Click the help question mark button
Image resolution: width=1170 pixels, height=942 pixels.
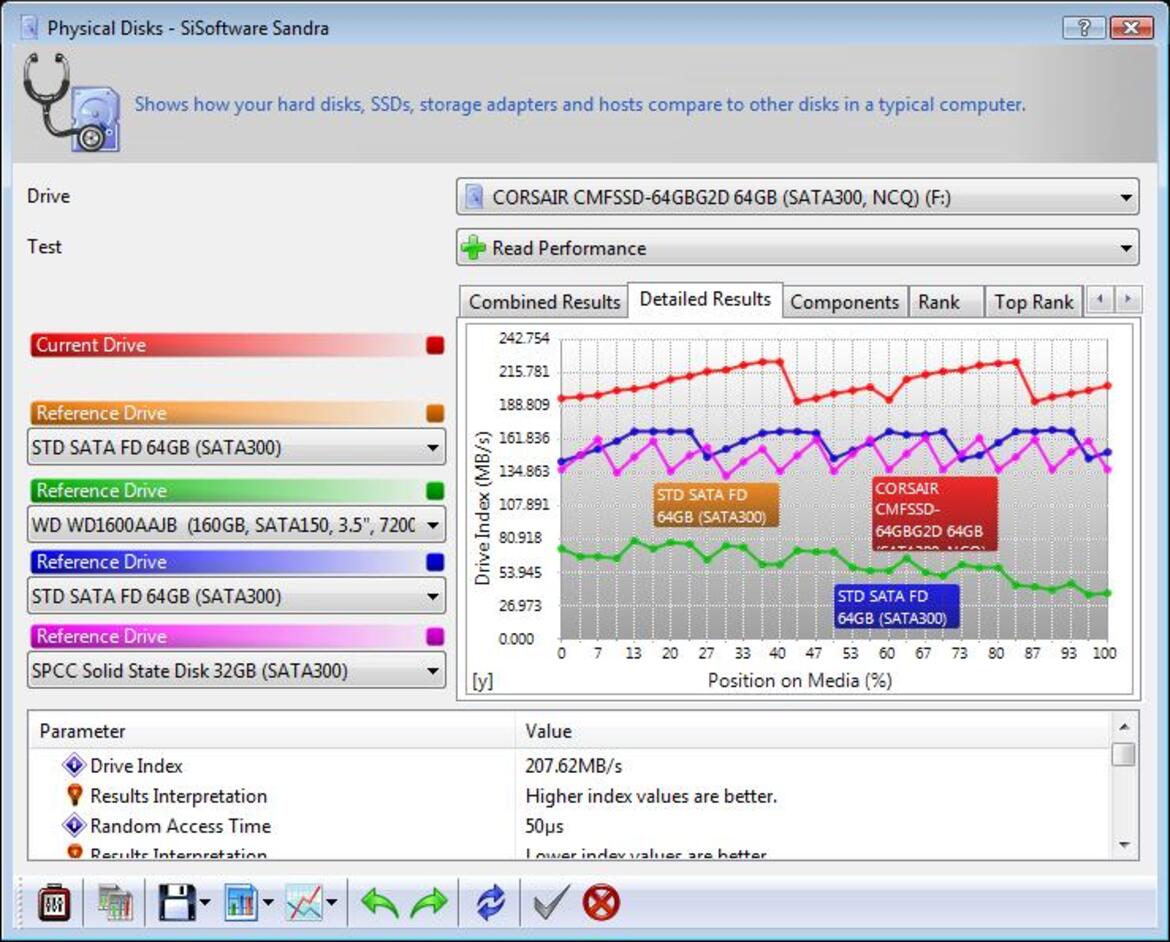click(1083, 28)
